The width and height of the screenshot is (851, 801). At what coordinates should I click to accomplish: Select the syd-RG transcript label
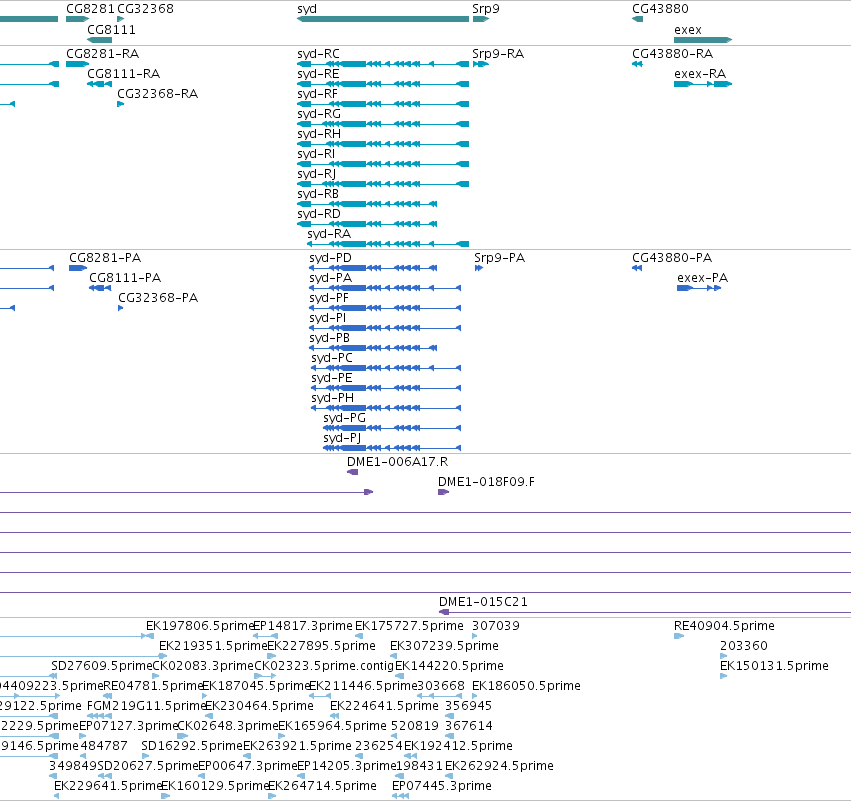click(x=319, y=114)
